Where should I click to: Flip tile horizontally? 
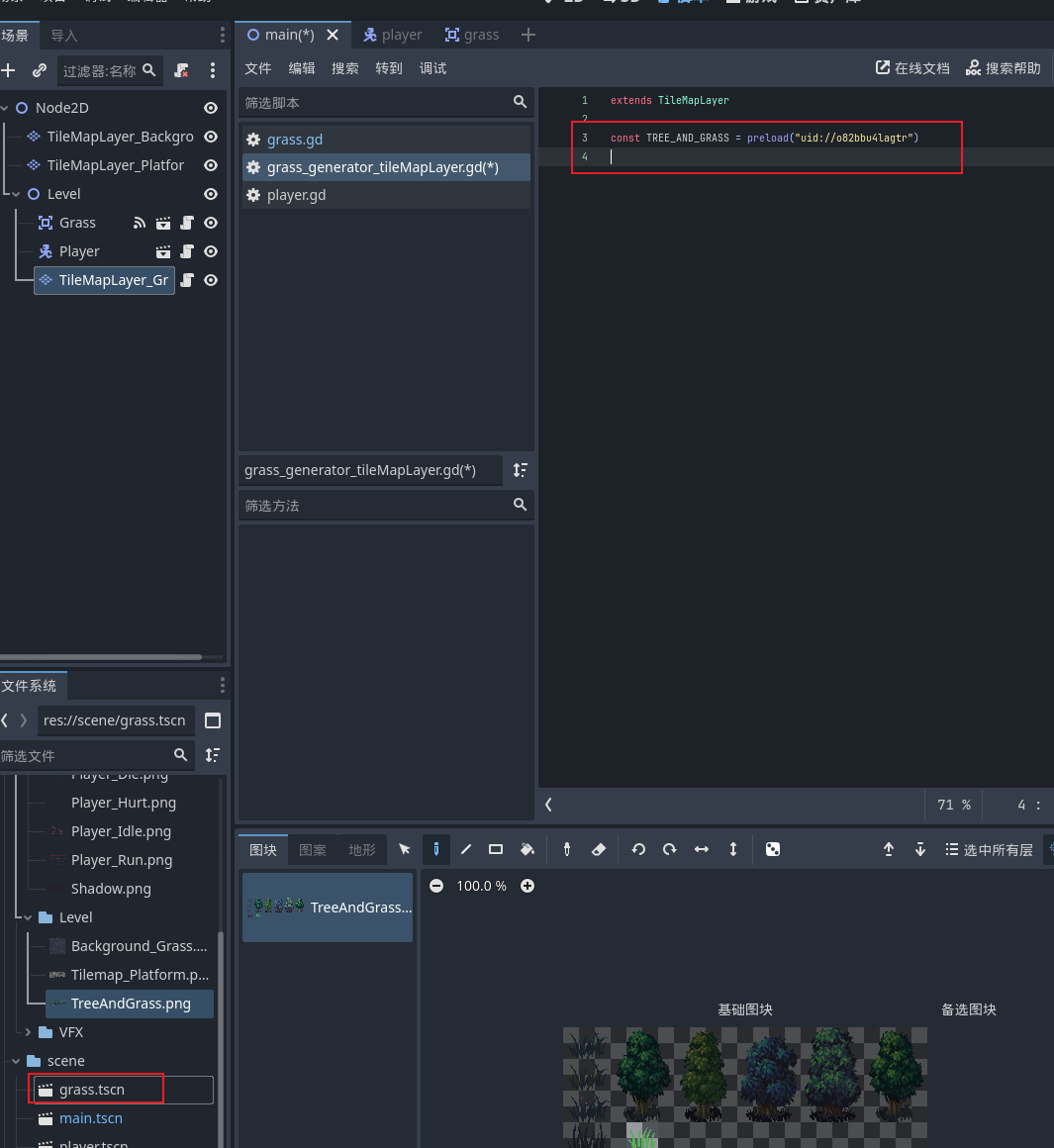702,849
